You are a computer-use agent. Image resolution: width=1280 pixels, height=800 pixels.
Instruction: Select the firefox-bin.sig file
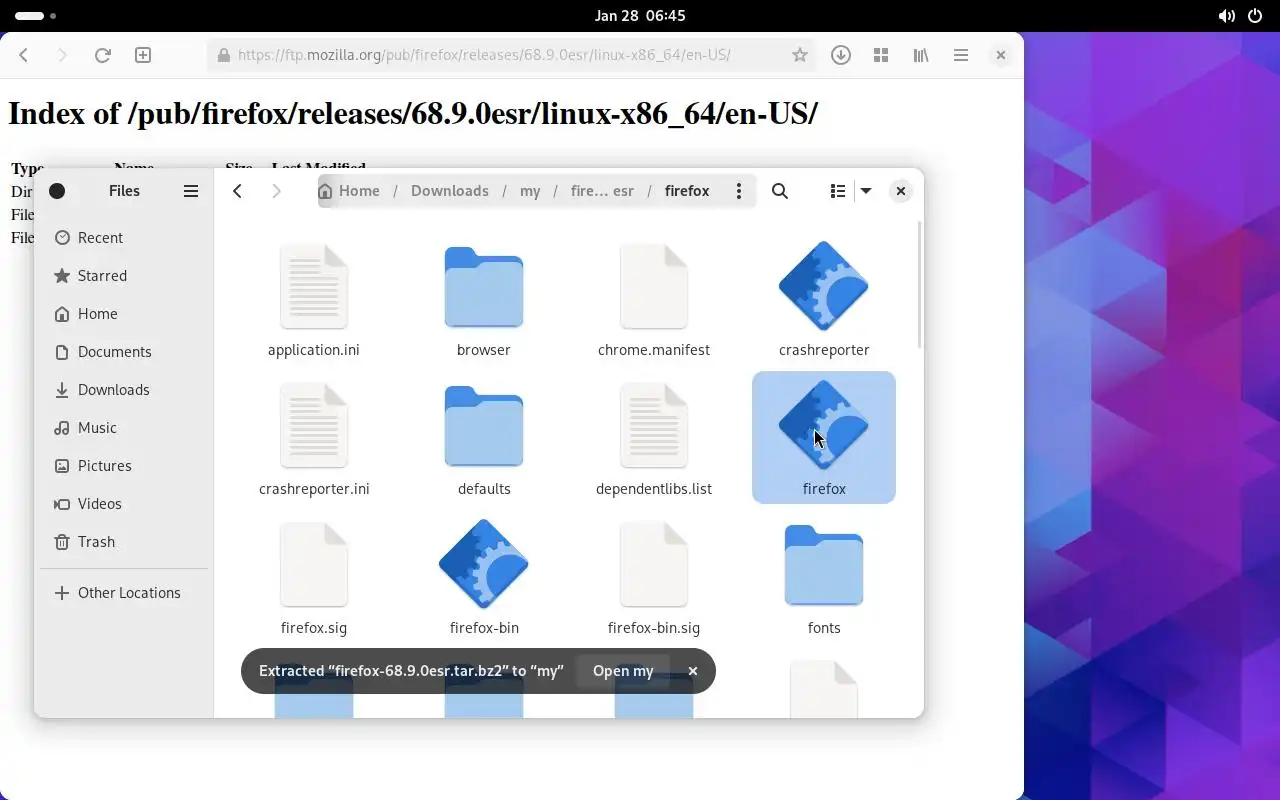click(654, 577)
